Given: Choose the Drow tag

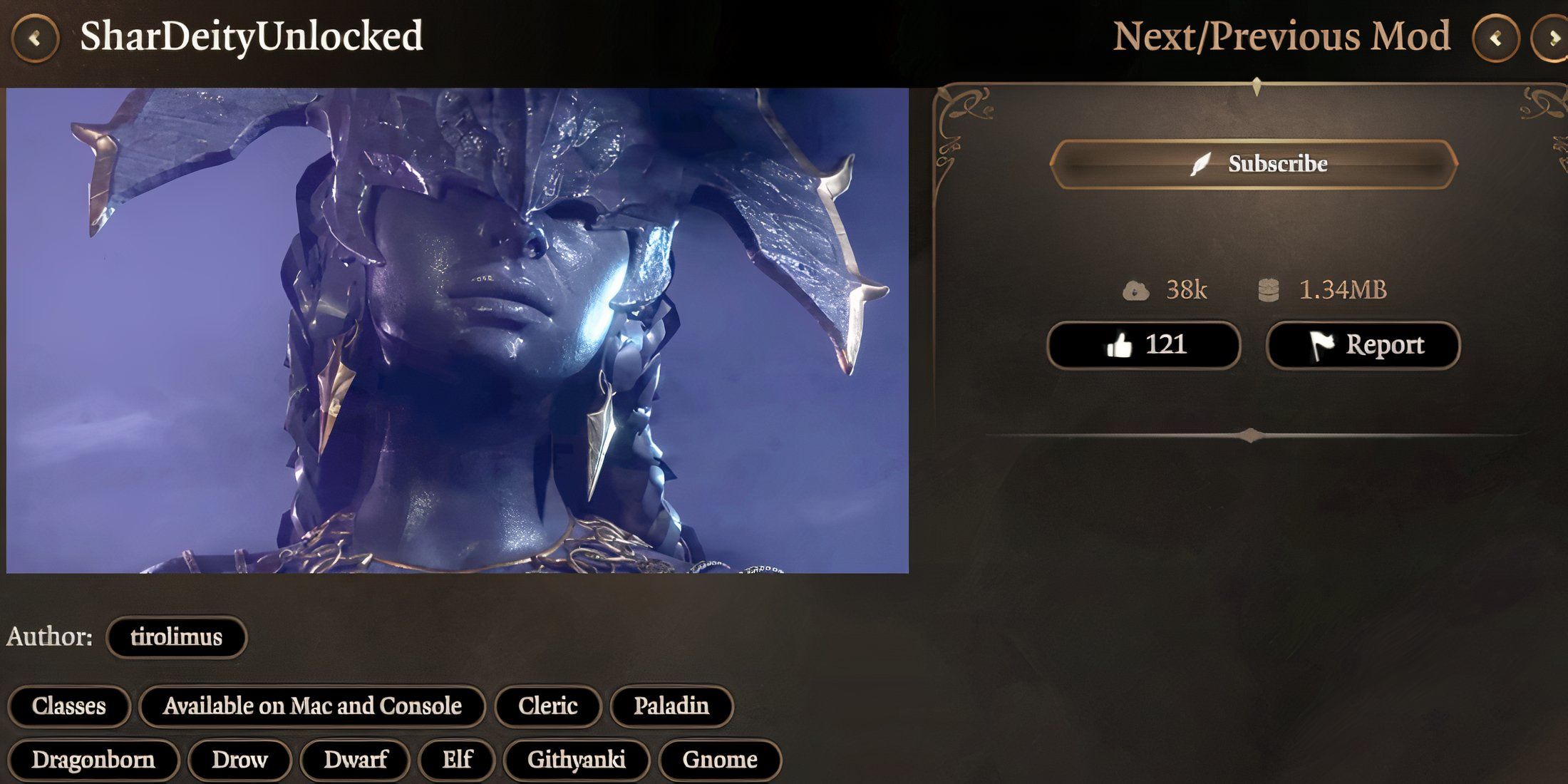Looking at the screenshot, I should pyautogui.click(x=239, y=760).
